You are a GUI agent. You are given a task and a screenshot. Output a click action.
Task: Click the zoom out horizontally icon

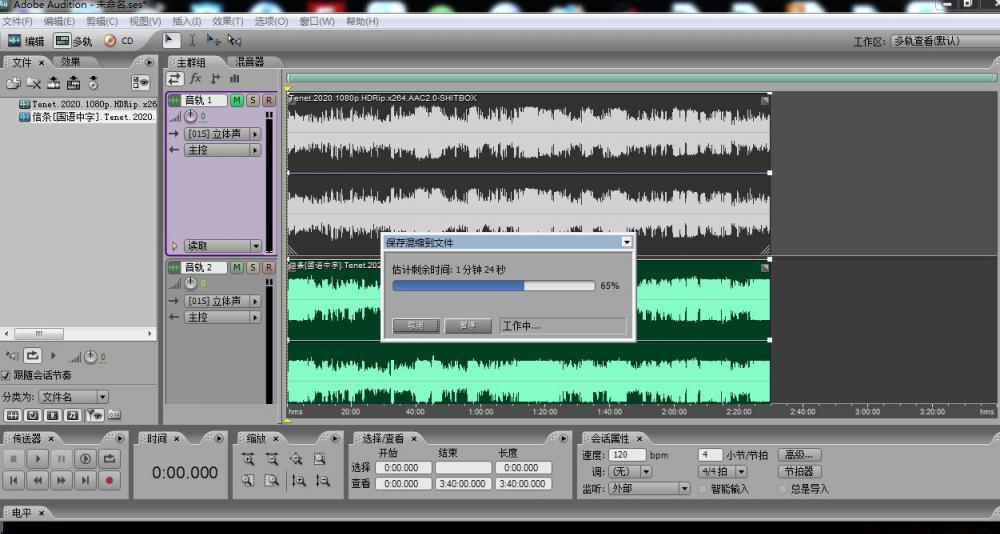272,458
